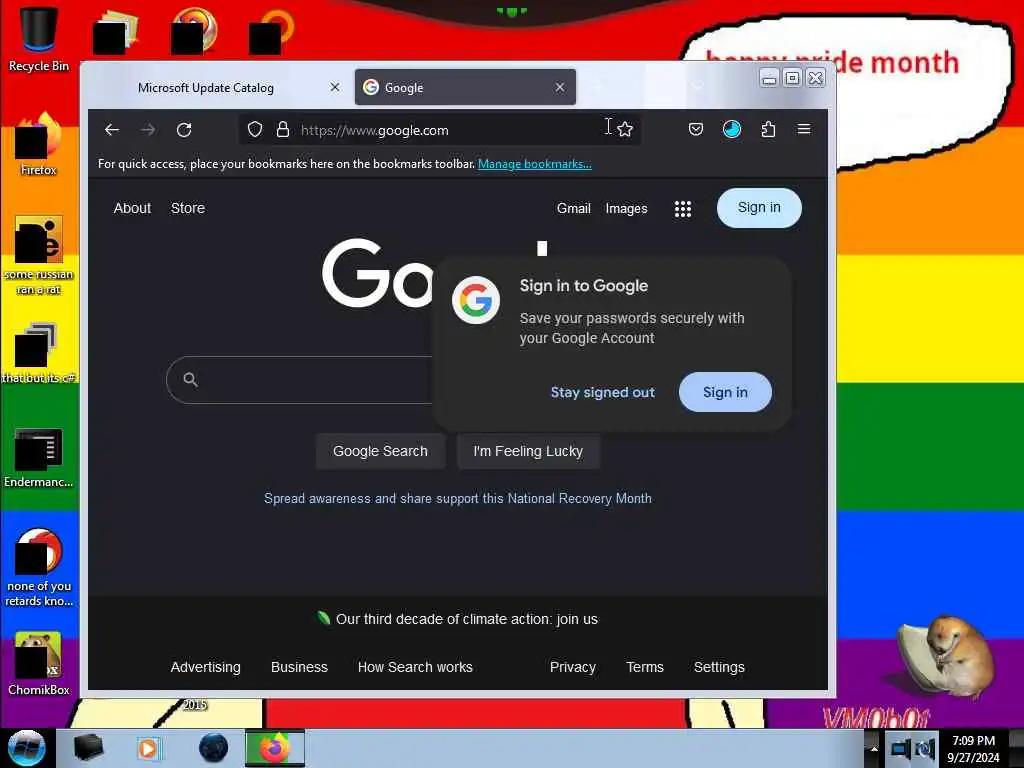1024x768 pixels.
Task: Open the Advertising footer link
Action: pos(205,667)
